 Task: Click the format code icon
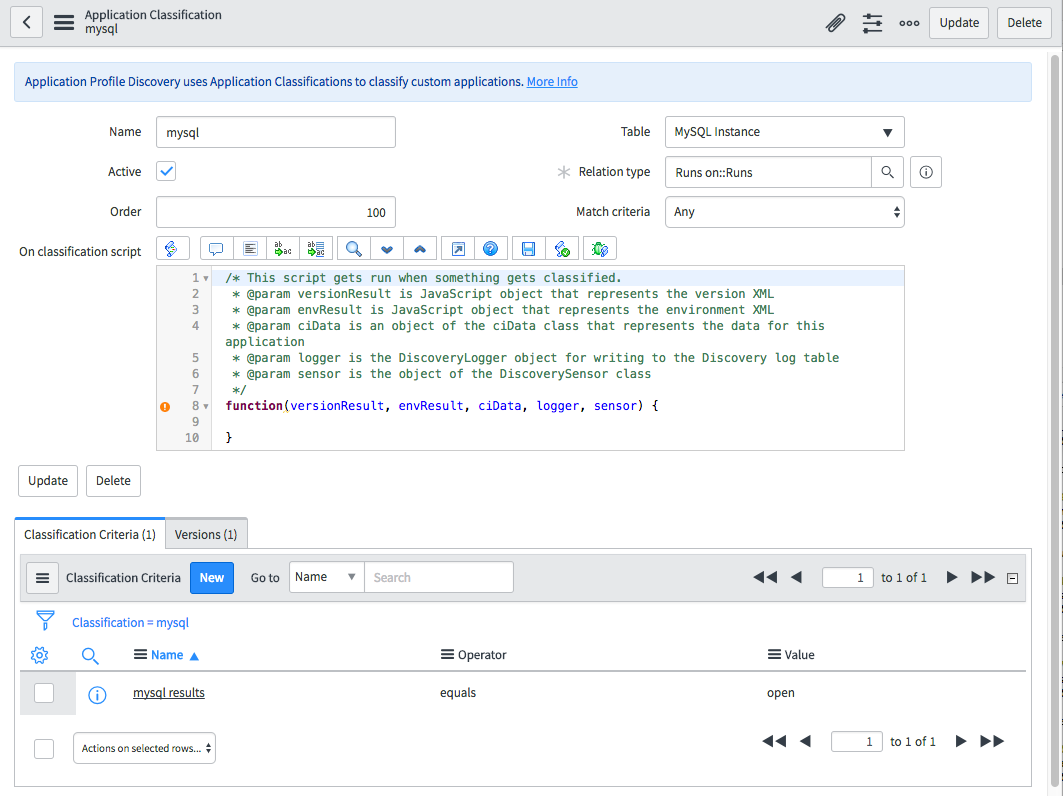pyautogui.click(x=250, y=249)
